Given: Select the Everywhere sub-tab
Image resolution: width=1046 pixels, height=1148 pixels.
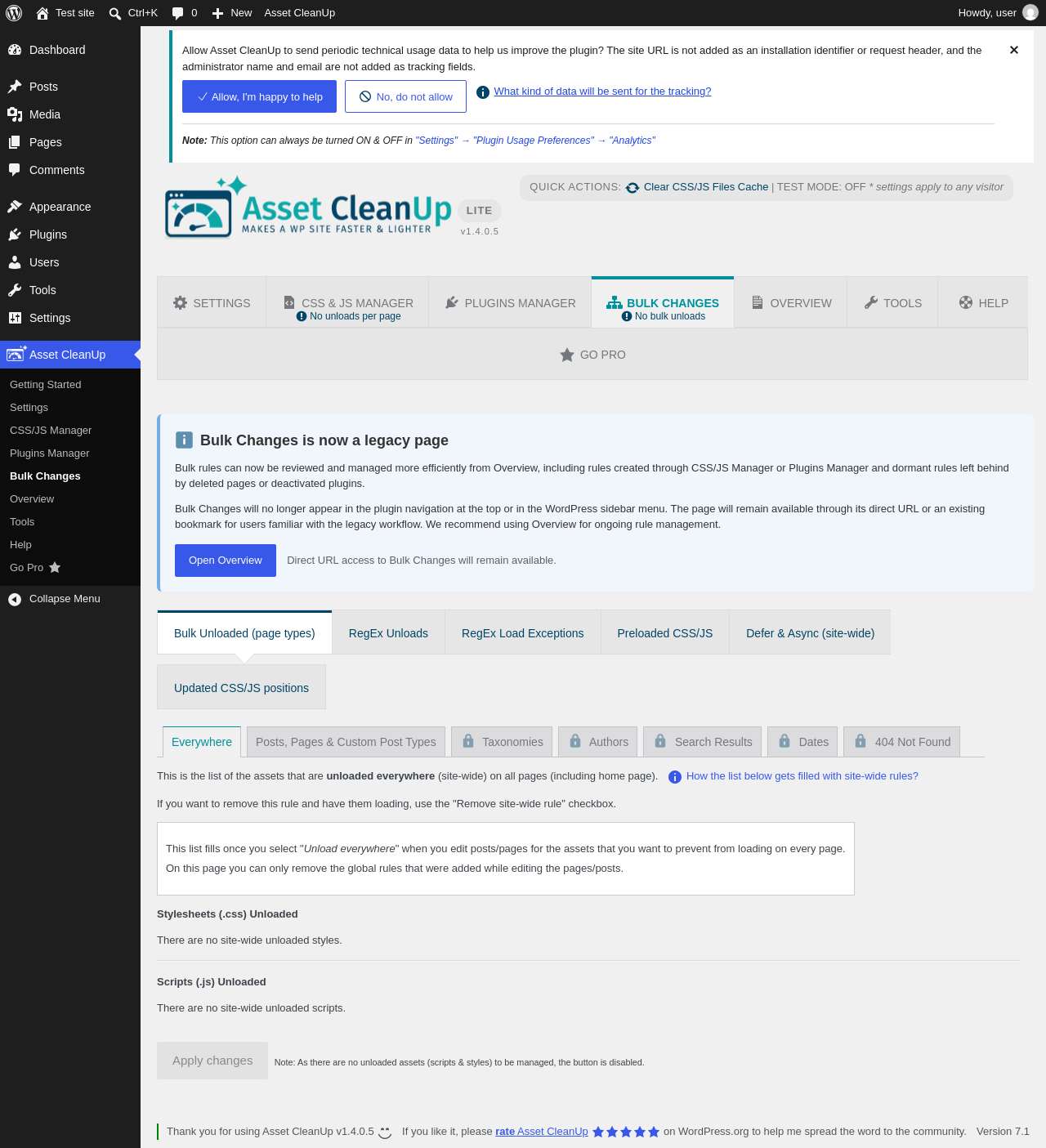Looking at the screenshot, I should 202,742.
